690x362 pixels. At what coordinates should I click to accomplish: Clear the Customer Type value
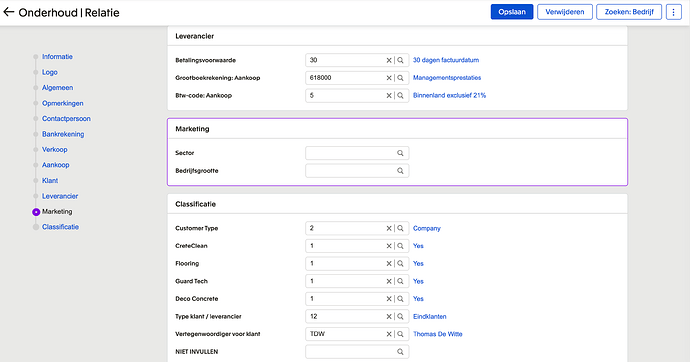(389, 228)
